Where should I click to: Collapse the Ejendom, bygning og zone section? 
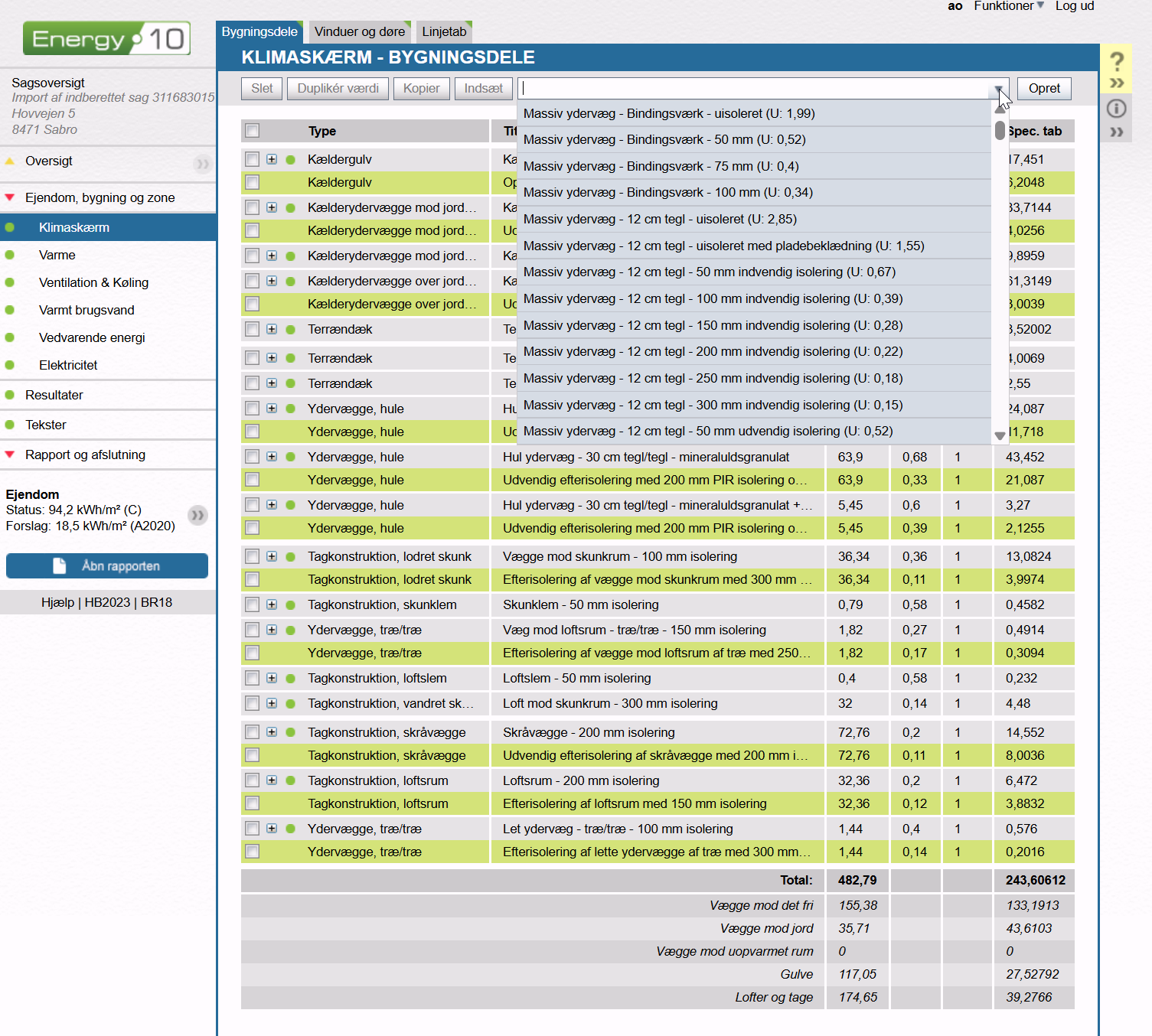coord(10,197)
